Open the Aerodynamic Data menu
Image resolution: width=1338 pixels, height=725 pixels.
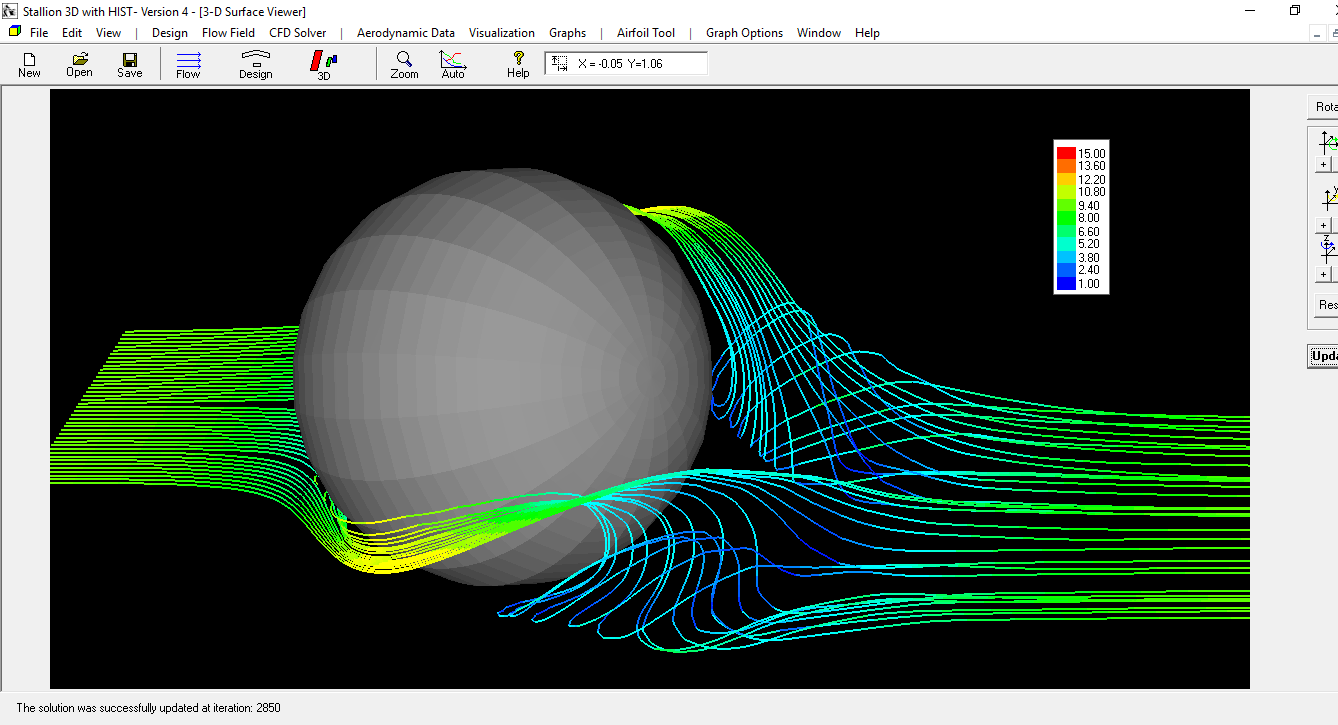click(x=406, y=32)
